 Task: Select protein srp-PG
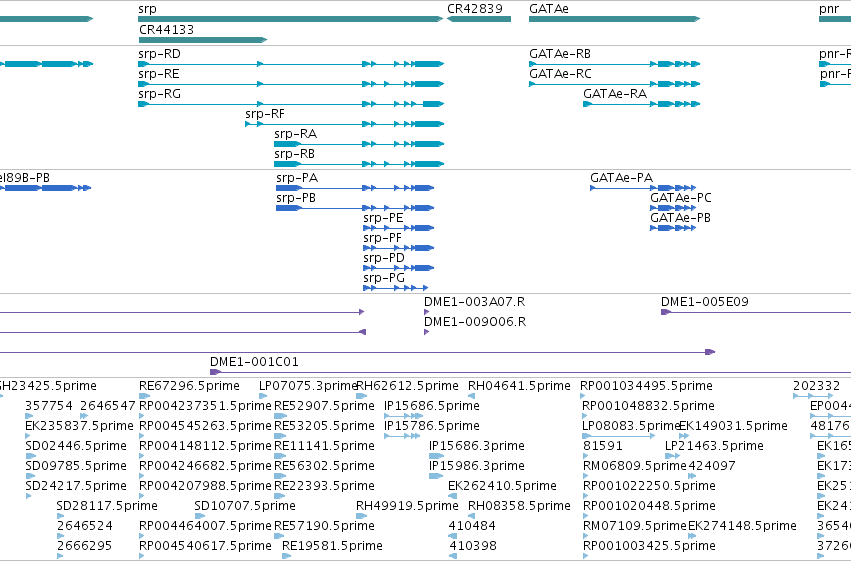pos(396,288)
